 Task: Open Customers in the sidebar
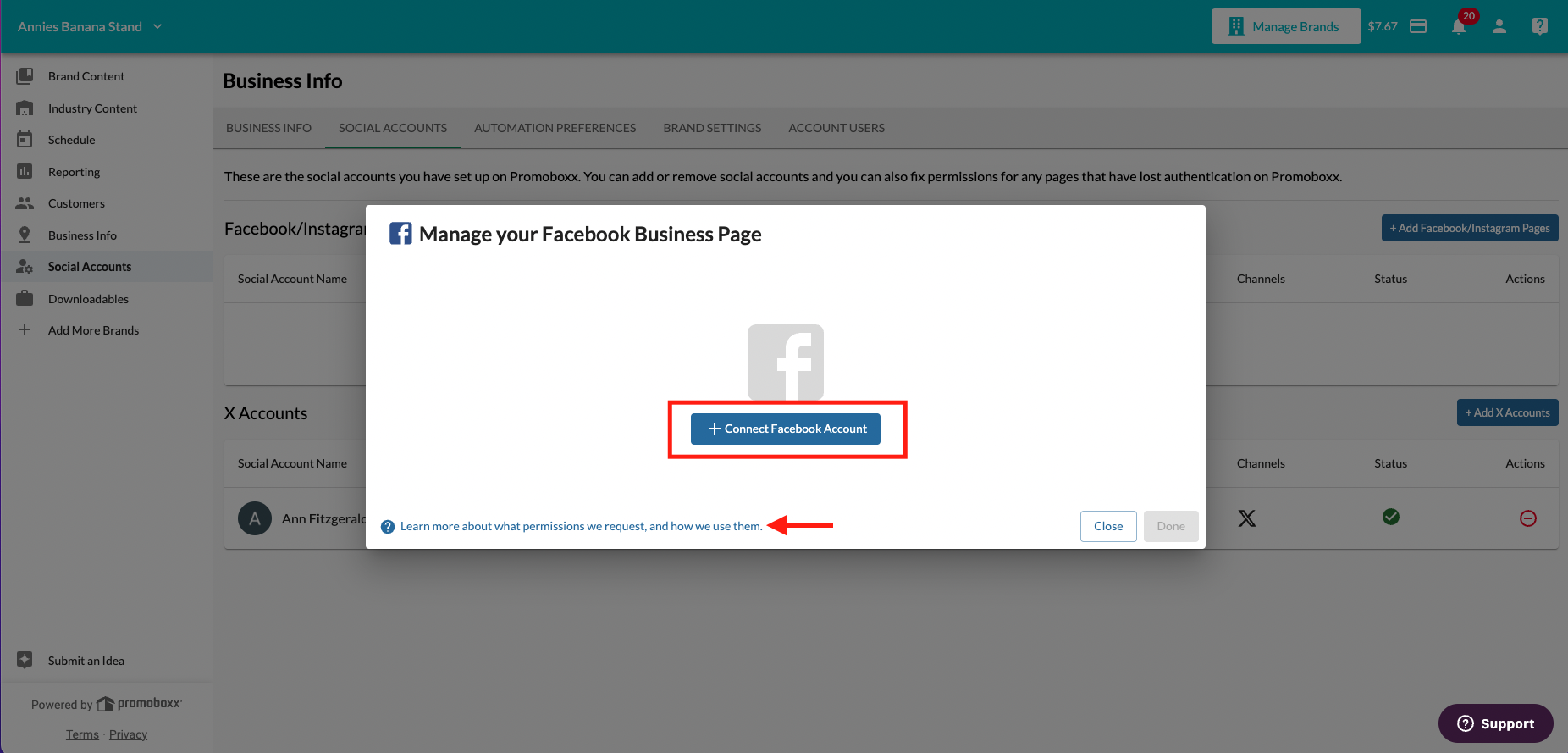(x=76, y=203)
